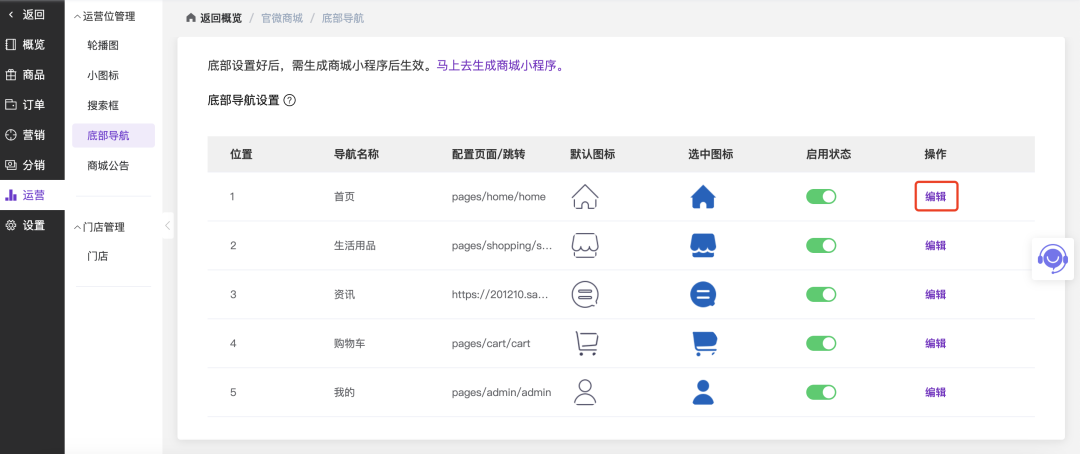
Task: Toggle the 我的 enabled status switch
Action: tap(821, 392)
